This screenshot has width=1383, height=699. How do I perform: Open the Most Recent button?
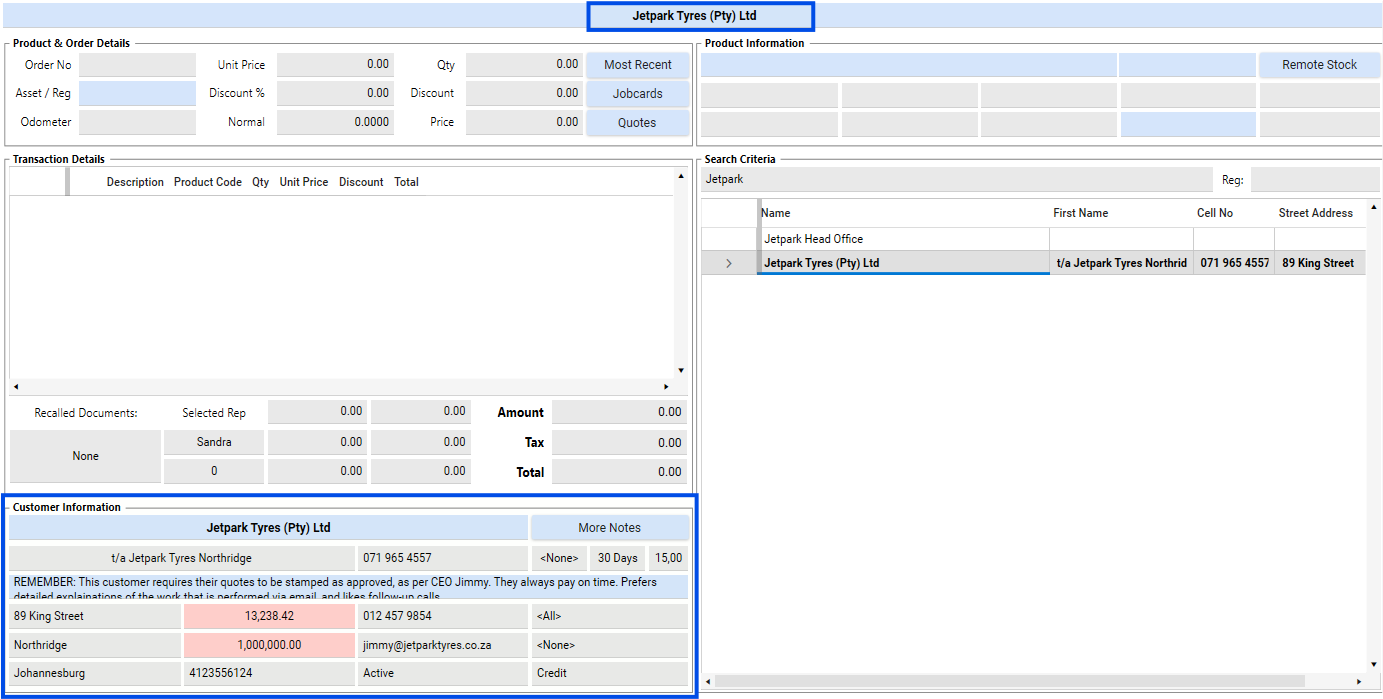[638, 65]
